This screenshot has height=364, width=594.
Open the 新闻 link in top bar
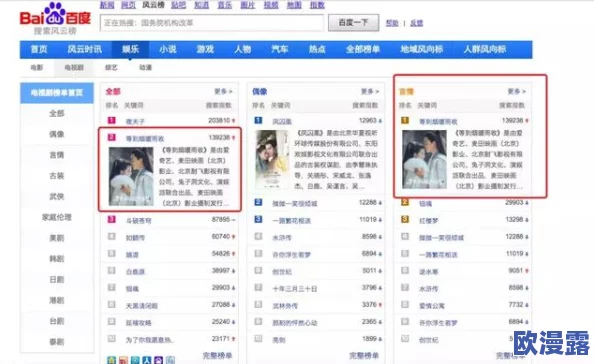[x=107, y=5]
